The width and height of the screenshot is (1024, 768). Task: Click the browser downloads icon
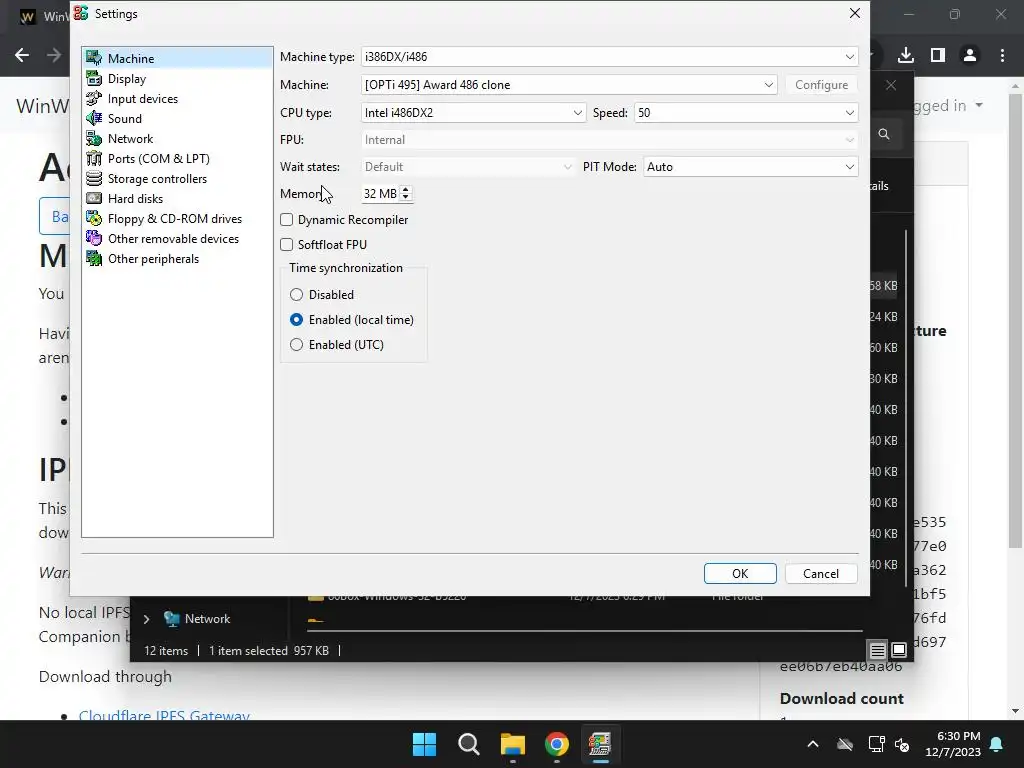click(x=906, y=55)
